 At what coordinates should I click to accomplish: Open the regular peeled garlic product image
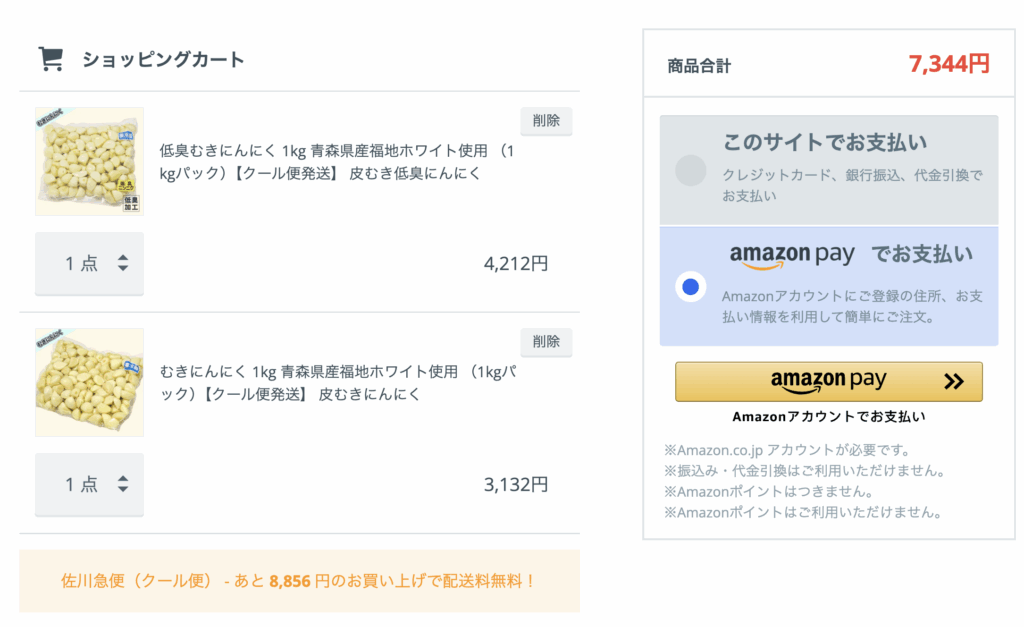(89, 382)
